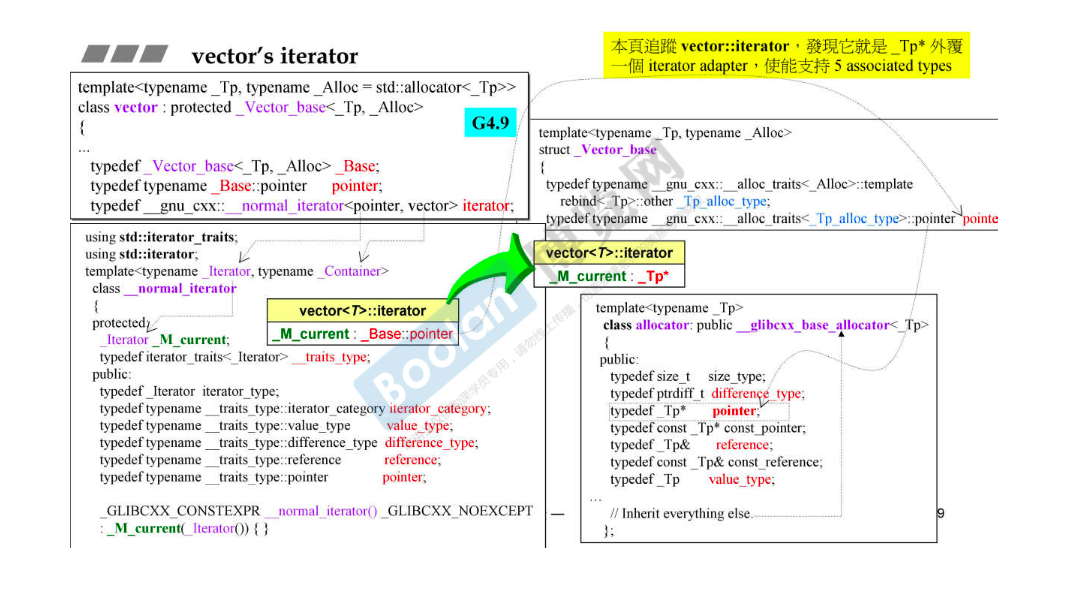Click the upper vector<T>::iterator yellow header
The height and width of the screenshot is (611, 1081).
pos(609,253)
